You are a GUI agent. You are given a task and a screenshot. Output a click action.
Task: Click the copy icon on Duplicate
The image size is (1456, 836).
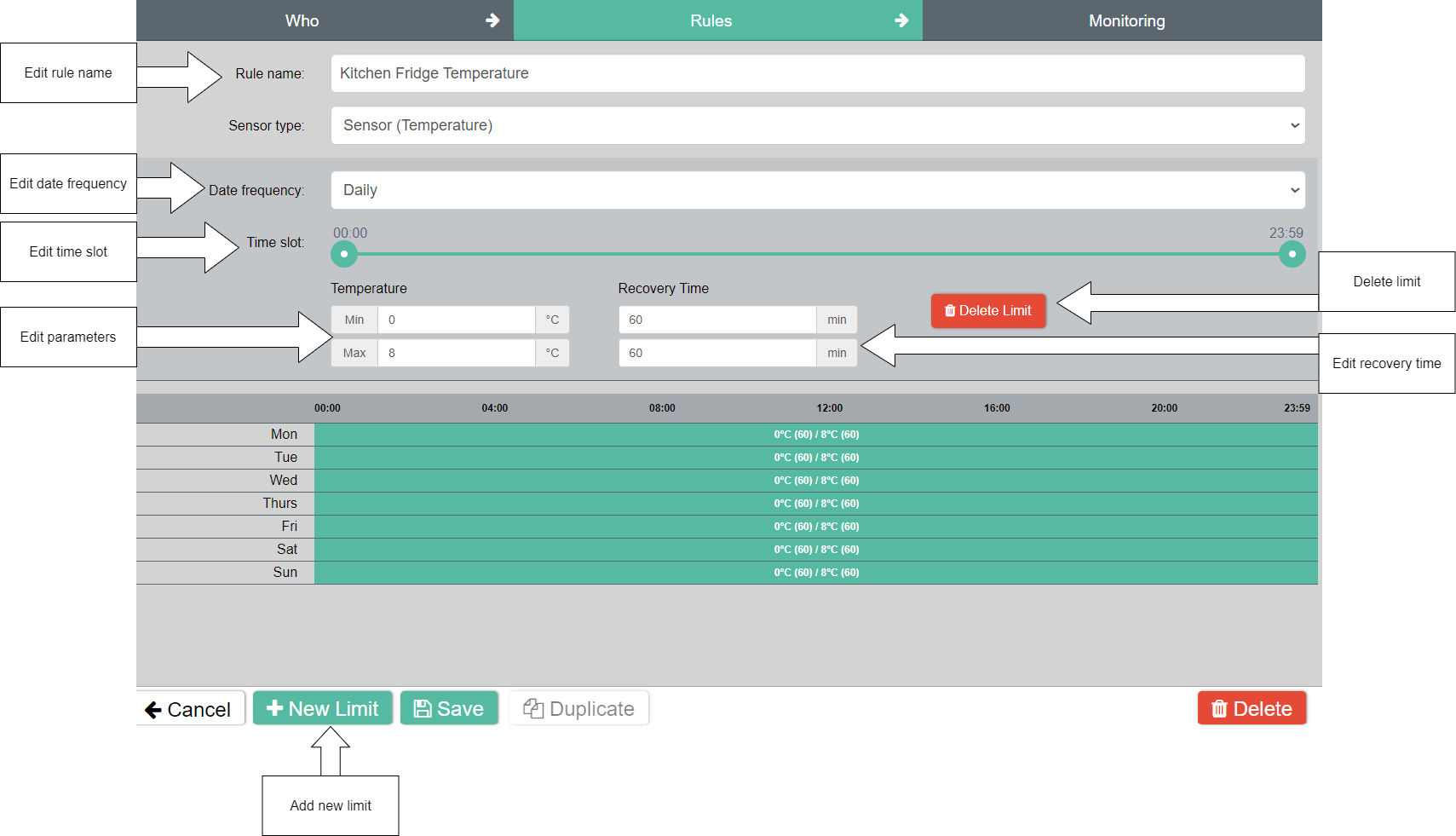(533, 708)
